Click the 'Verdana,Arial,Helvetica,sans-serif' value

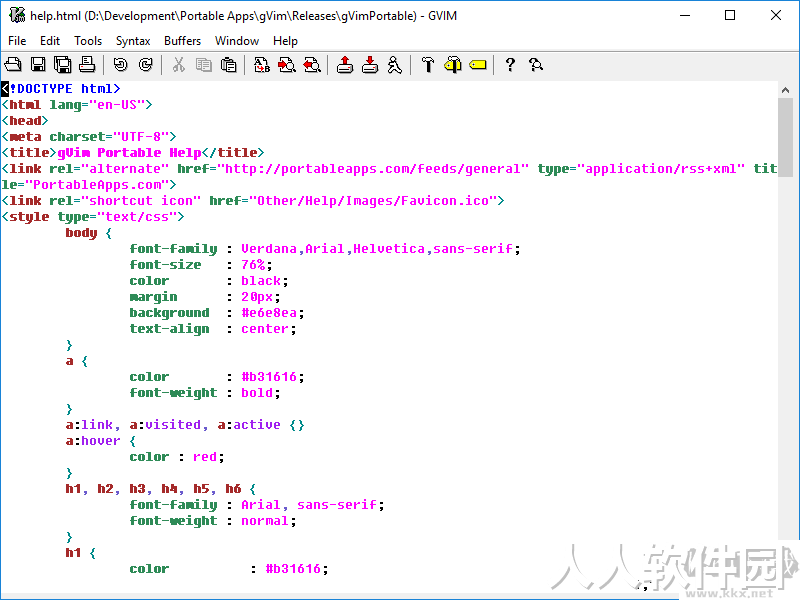pyautogui.click(x=377, y=249)
